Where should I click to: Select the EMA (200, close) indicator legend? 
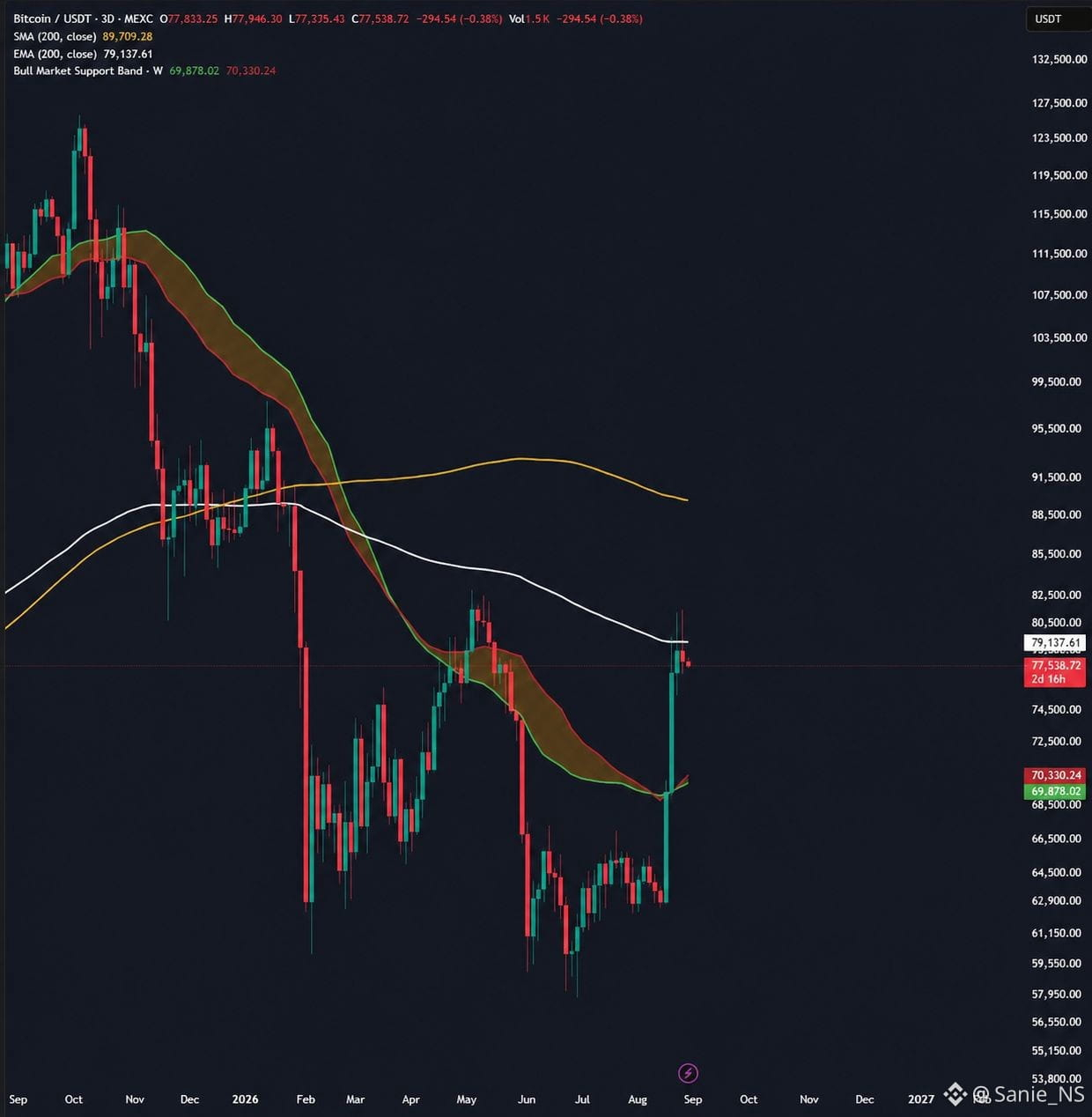(x=55, y=54)
